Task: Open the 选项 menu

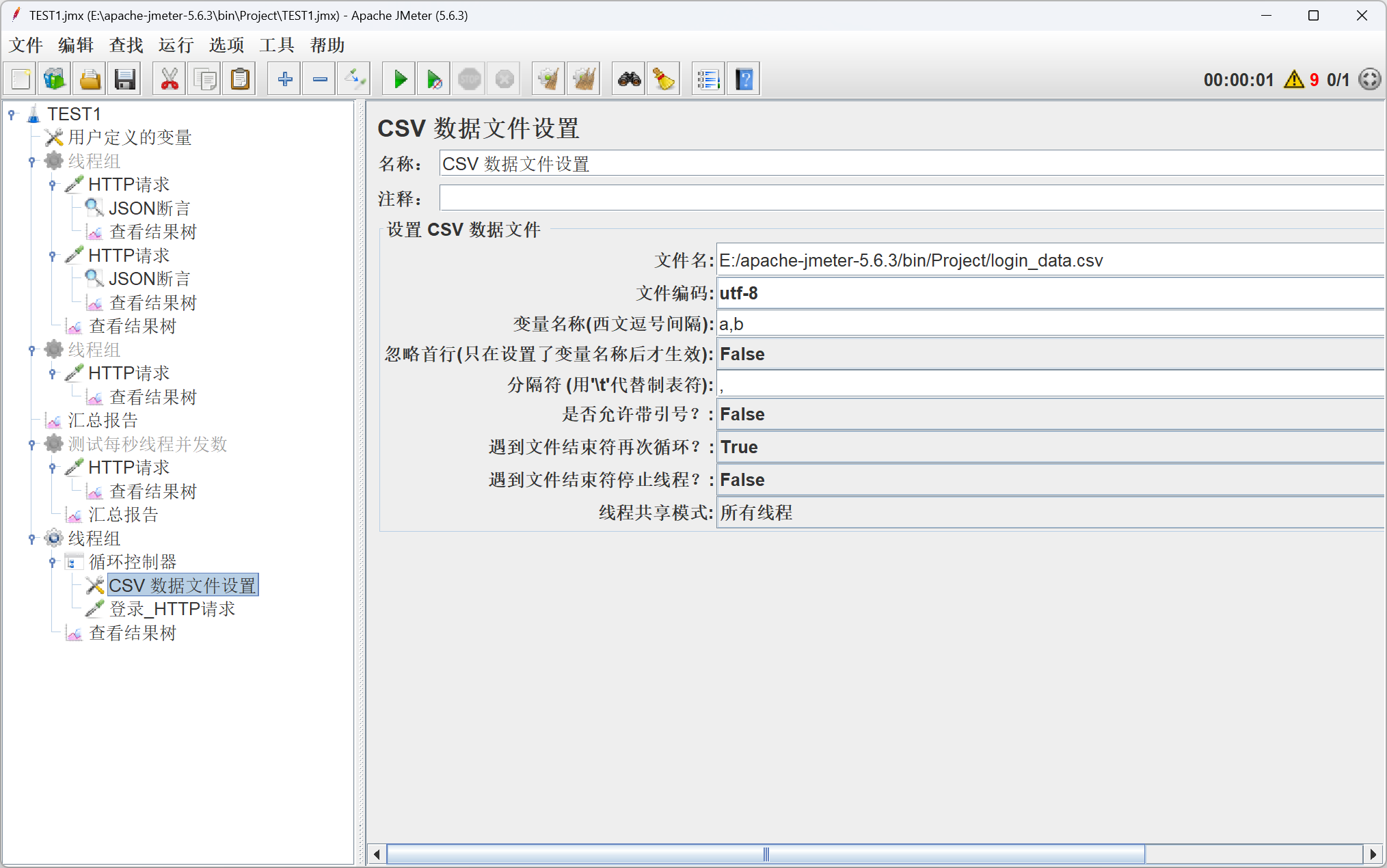Action: (x=227, y=45)
